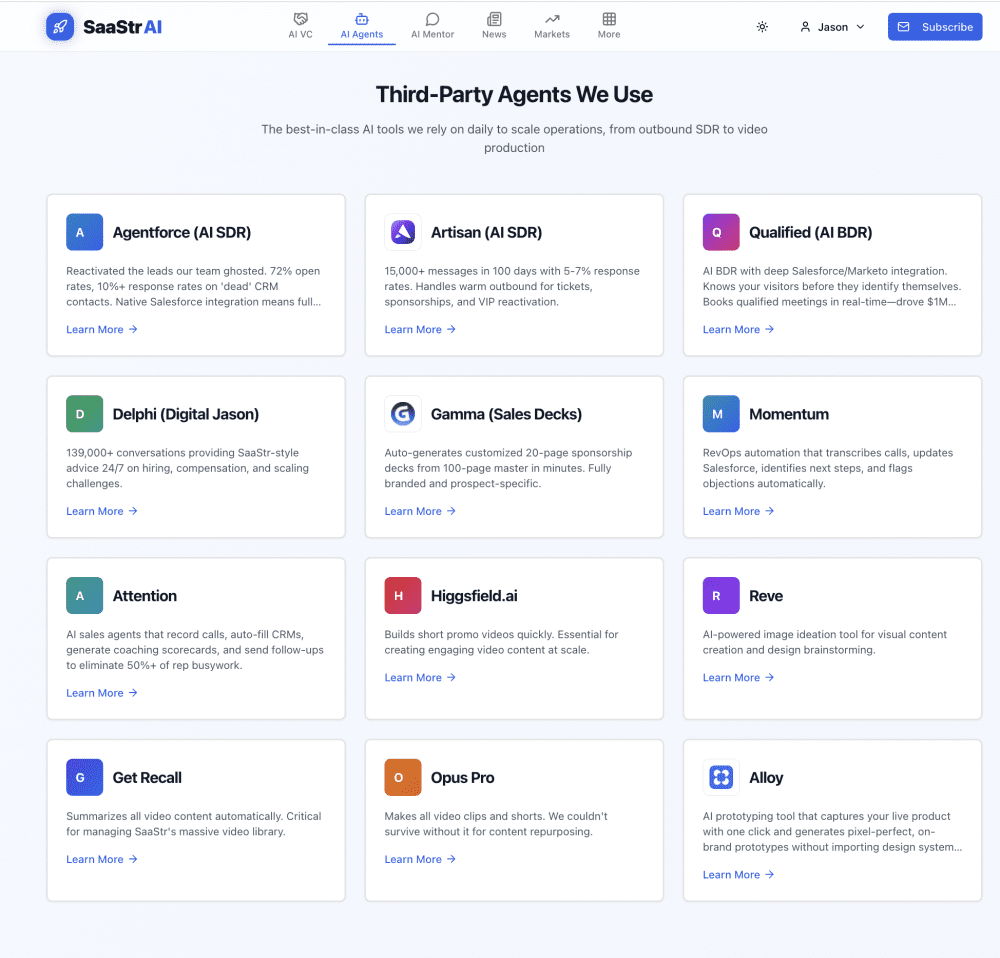Select the Qualified 'Q' icon
Image resolution: width=1000 pixels, height=958 pixels.
pos(720,231)
